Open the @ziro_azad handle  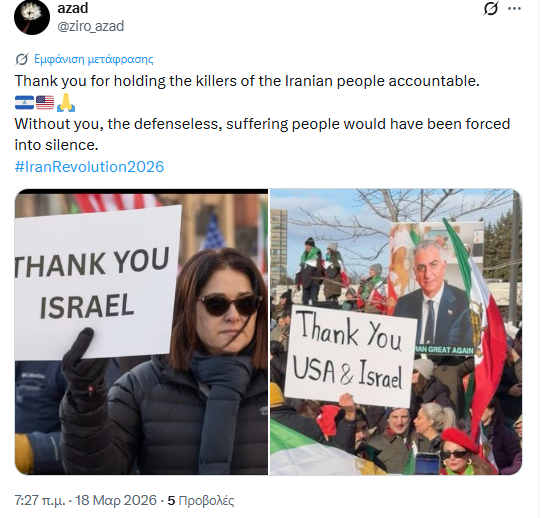click(91, 26)
